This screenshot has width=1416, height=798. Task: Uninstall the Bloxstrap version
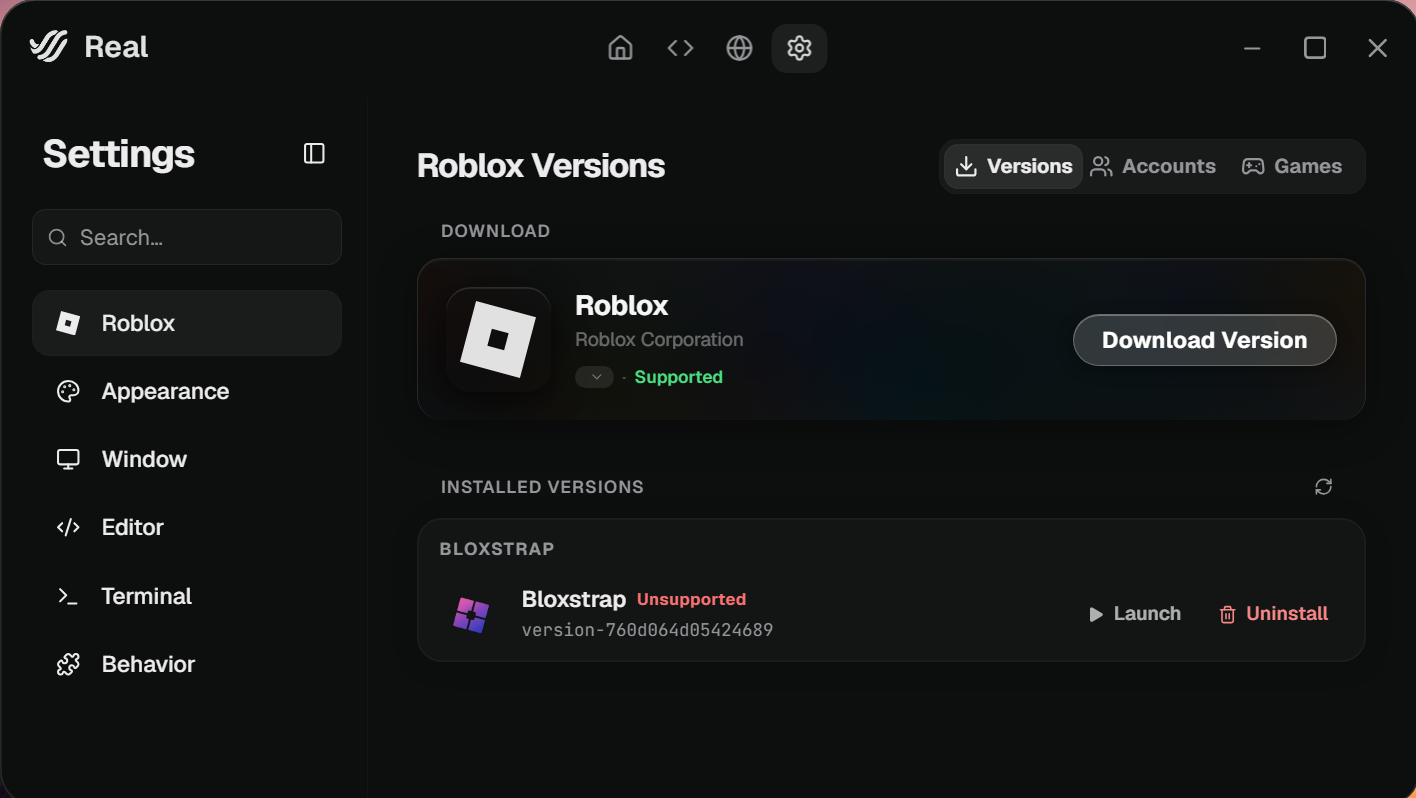point(1273,614)
